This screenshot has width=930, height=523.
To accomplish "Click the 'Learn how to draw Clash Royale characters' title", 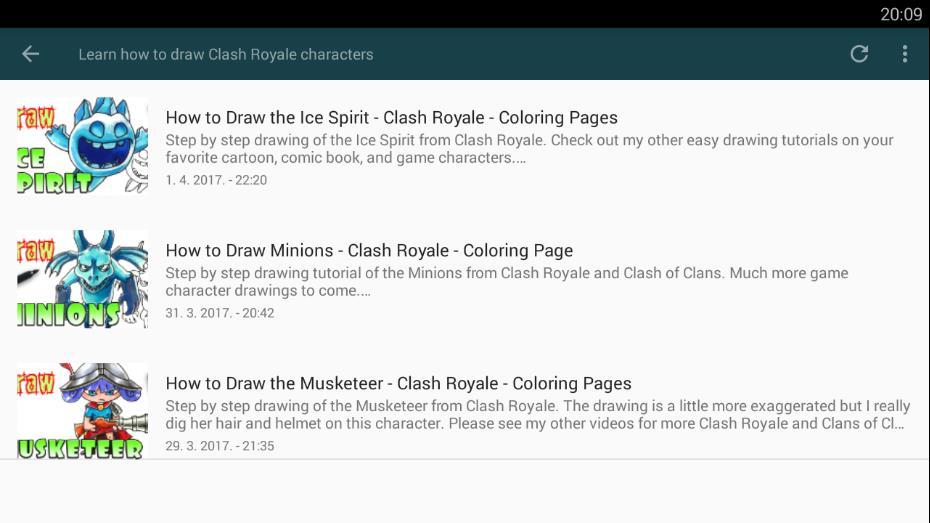I will (225, 55).
